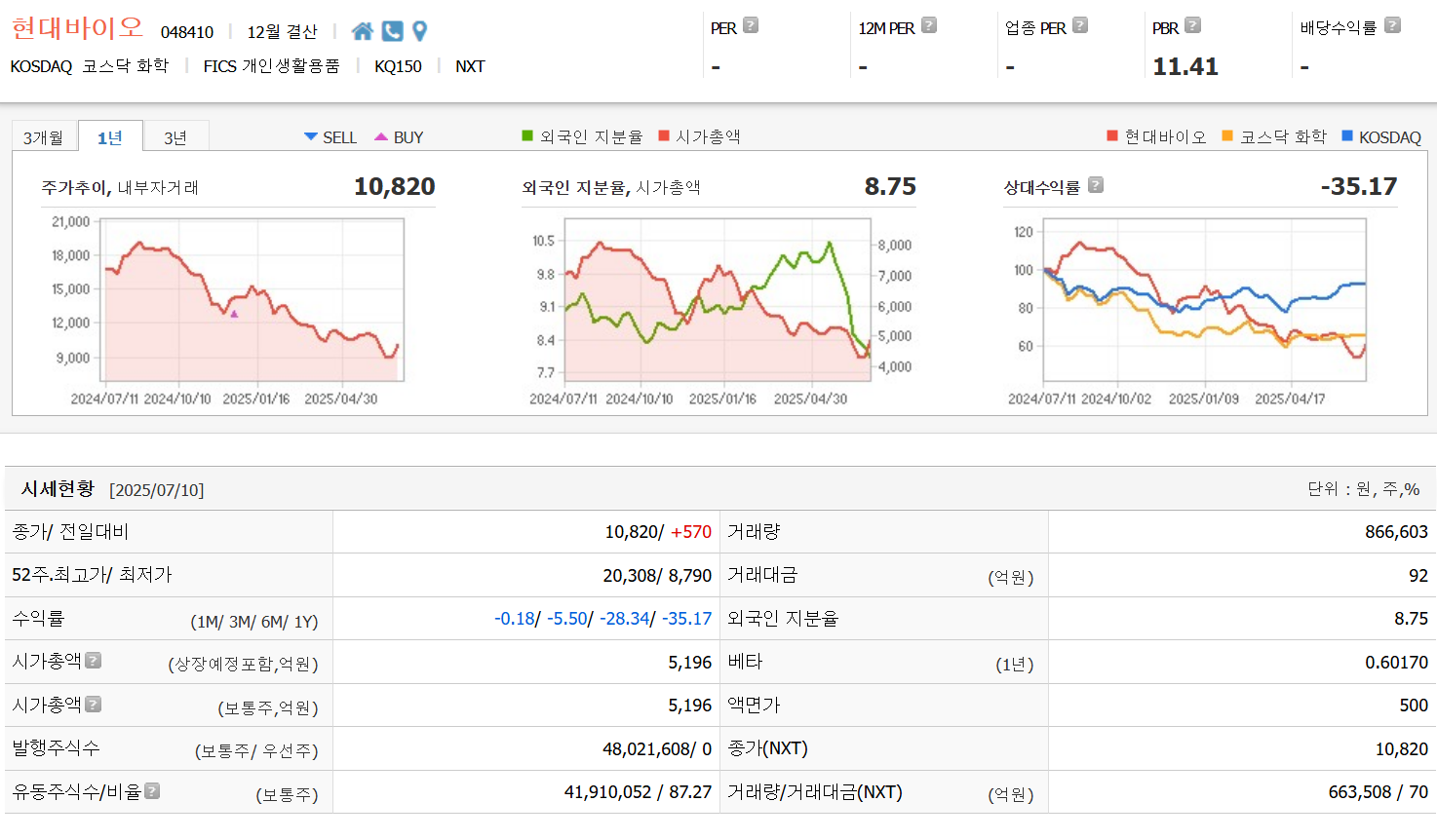Click 거래대금 value 92
The image size is (1437, 840).
point(1418,575)
